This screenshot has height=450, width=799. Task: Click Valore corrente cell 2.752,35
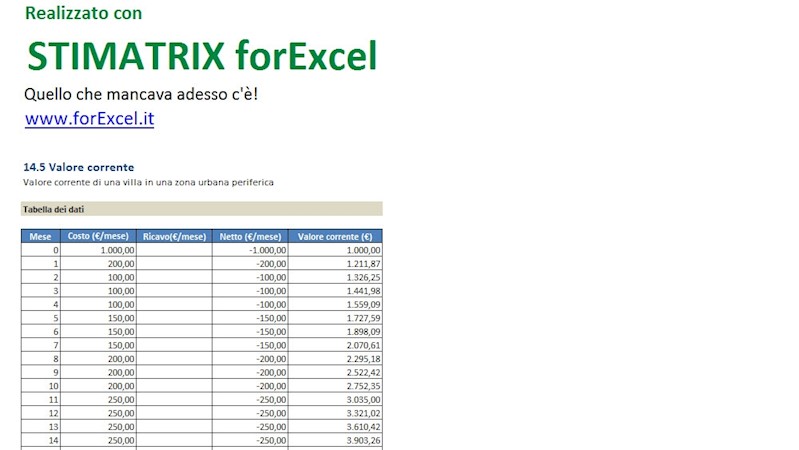[335, 386]
